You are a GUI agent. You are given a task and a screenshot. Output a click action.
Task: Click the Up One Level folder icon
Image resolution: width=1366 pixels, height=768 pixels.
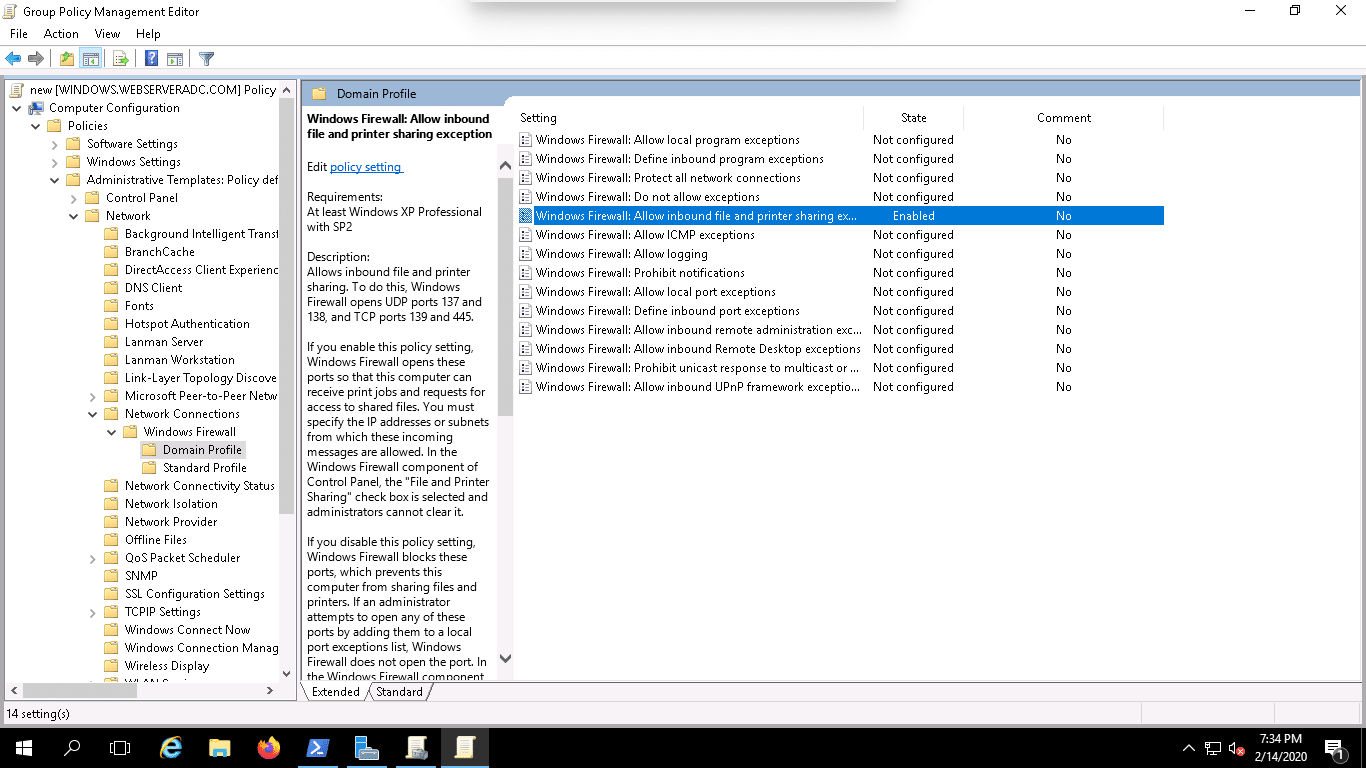tap(66, 59)
